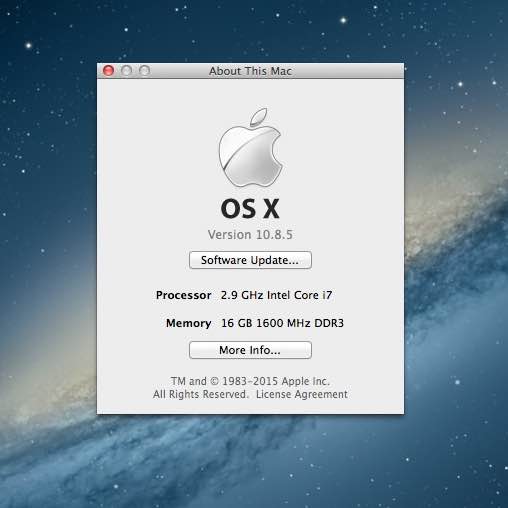Select the '2.9 GHz Intel Core i7' text
This screenshot has height=508, width=508.
coord(276,295)
